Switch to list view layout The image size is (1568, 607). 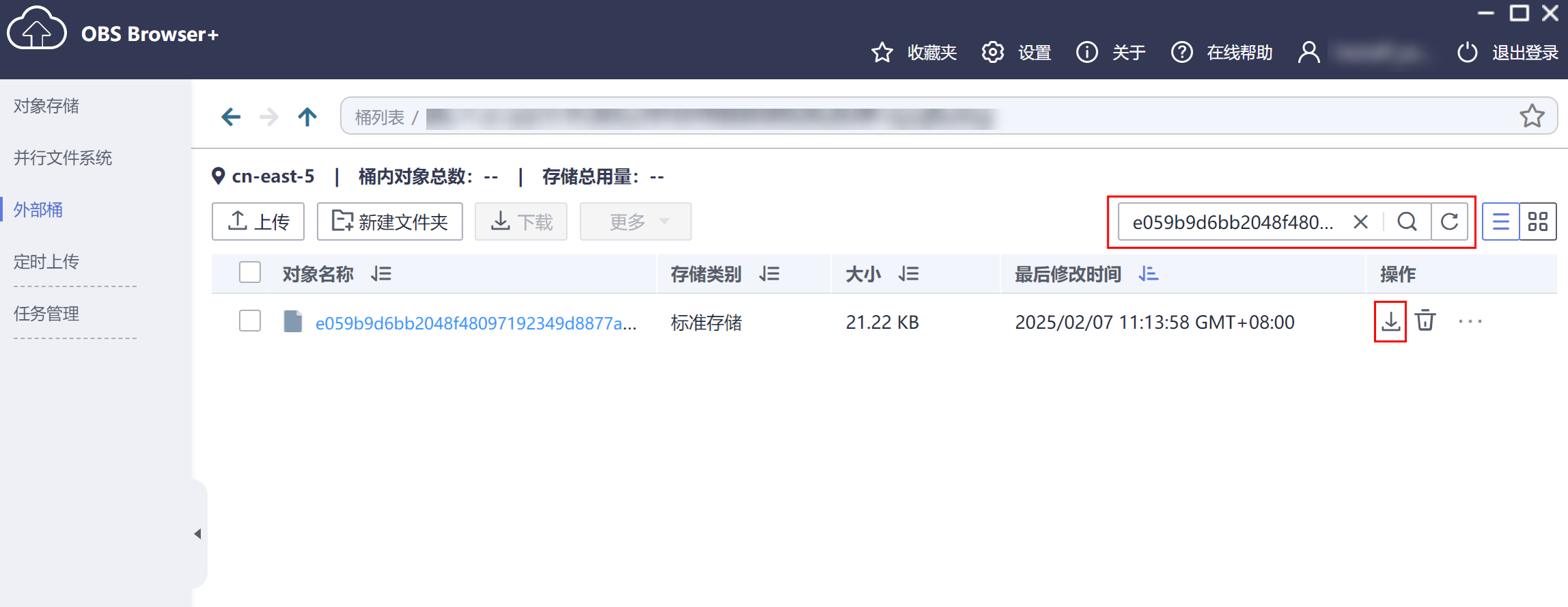[1500, 222]
